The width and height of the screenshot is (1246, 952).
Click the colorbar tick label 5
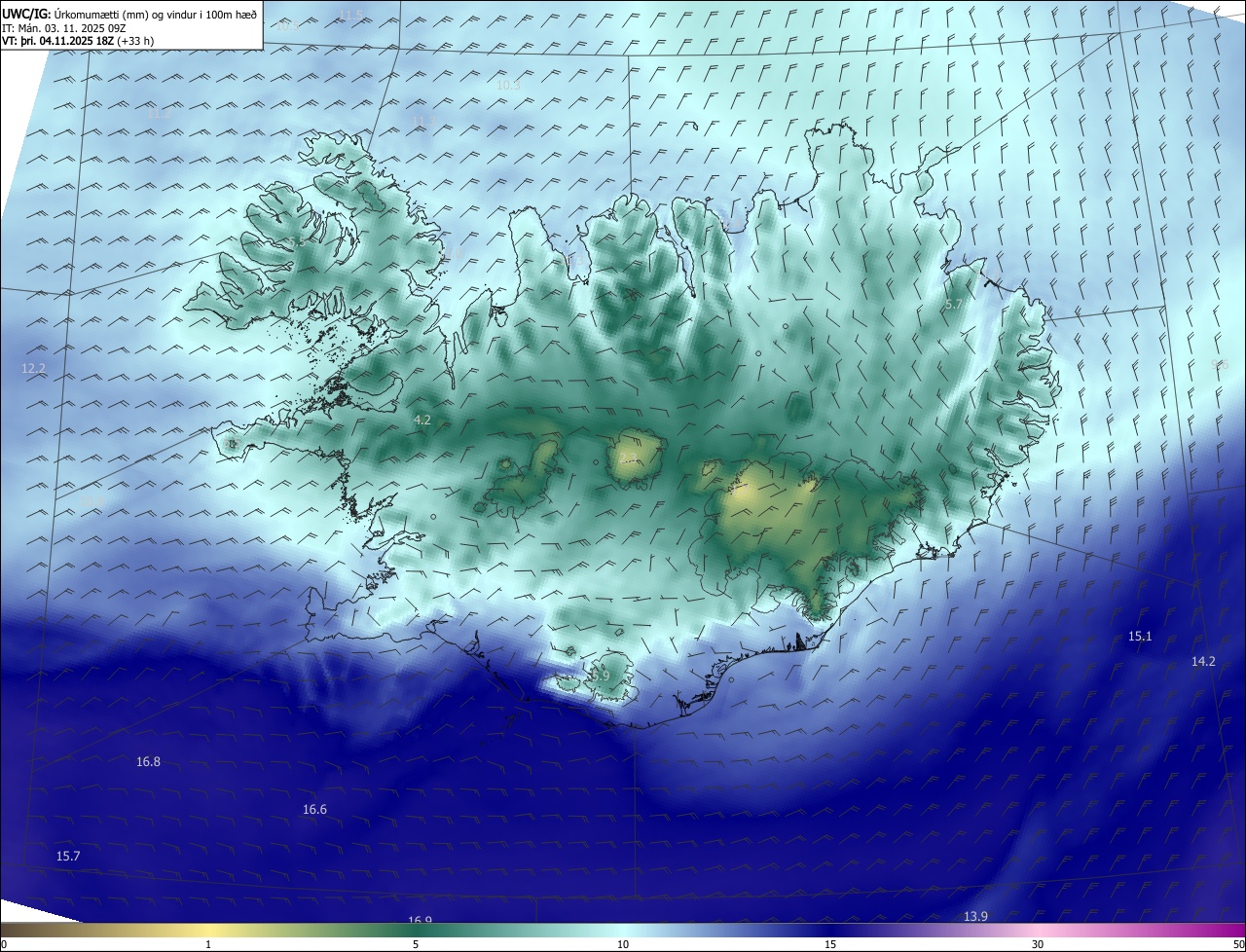coord(416,944)
